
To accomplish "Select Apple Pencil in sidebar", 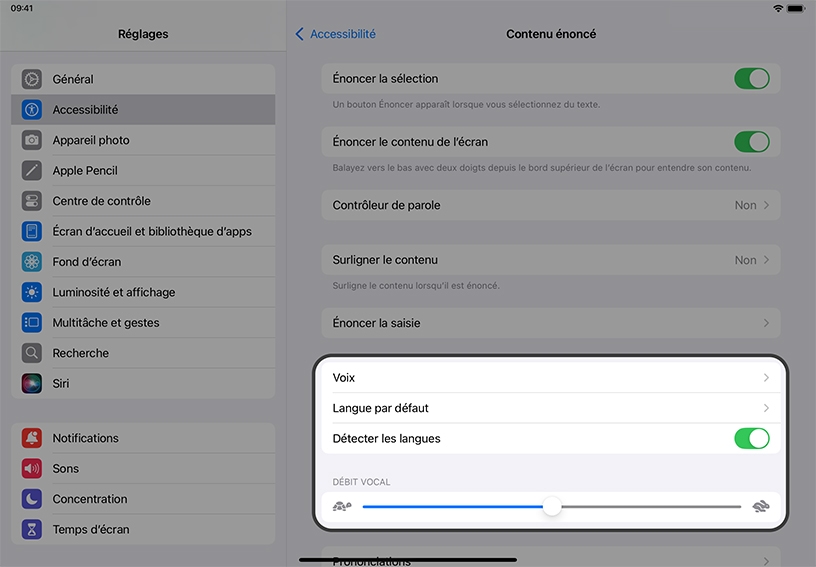I will (x=143, y=170).
